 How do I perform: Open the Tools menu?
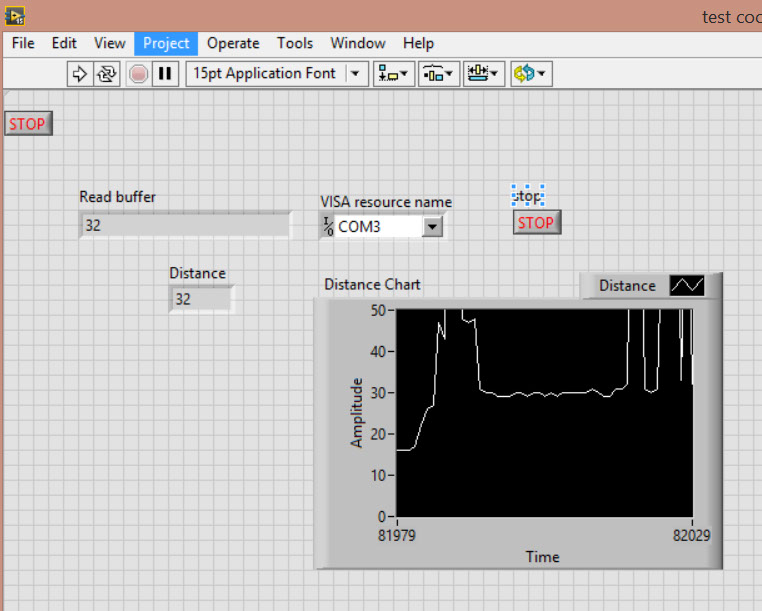295,43
